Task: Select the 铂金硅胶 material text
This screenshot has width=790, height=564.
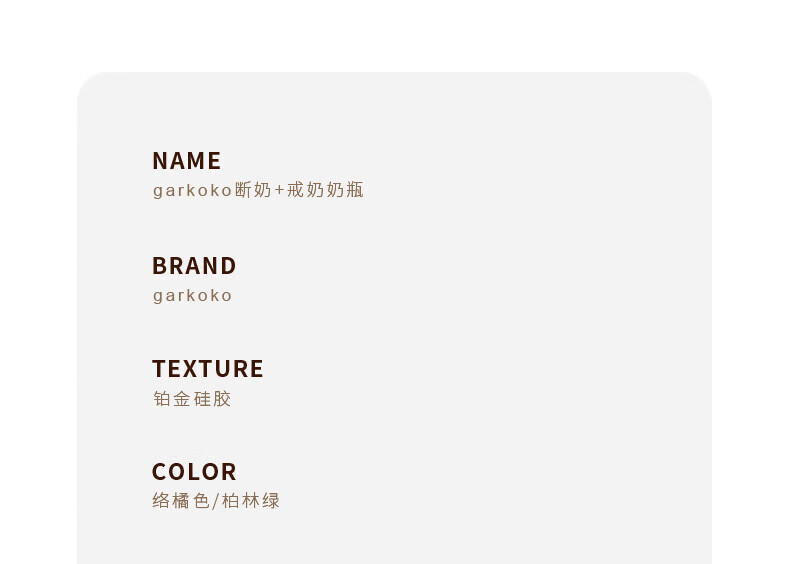Action: tap(192, 399)
